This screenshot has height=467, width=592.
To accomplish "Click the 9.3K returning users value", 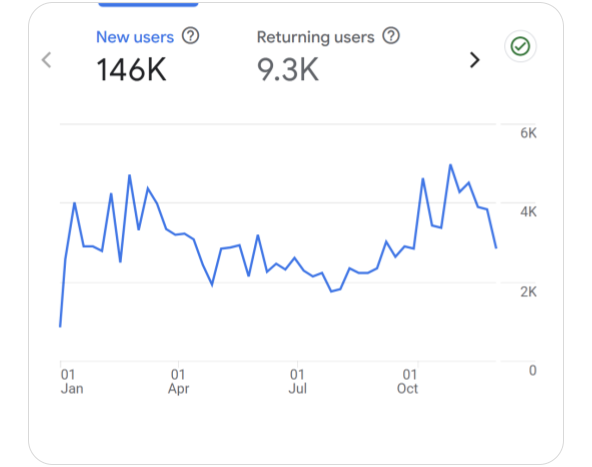I will tap(288, 70).
